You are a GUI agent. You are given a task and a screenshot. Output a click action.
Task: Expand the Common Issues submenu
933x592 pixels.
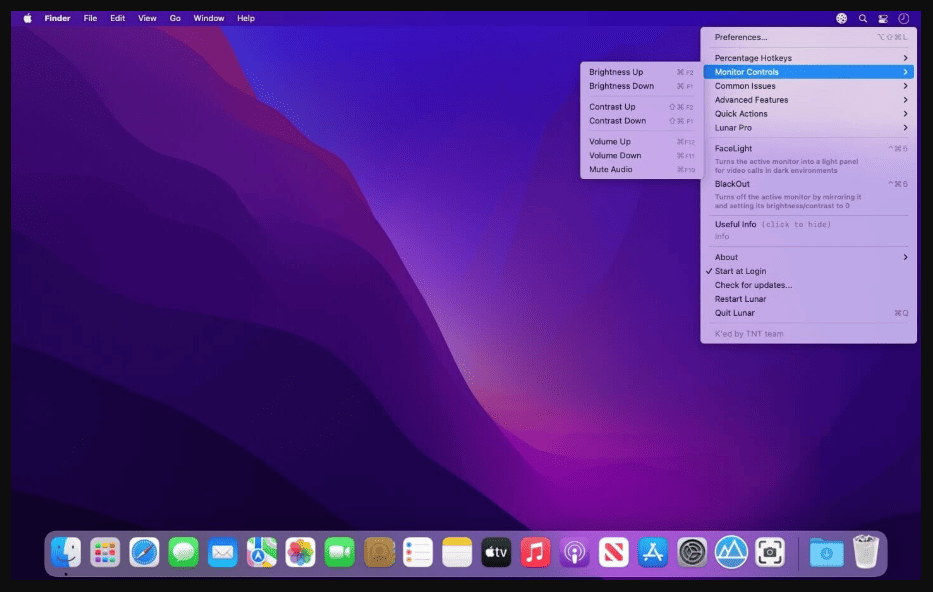(x=808, y=86)
